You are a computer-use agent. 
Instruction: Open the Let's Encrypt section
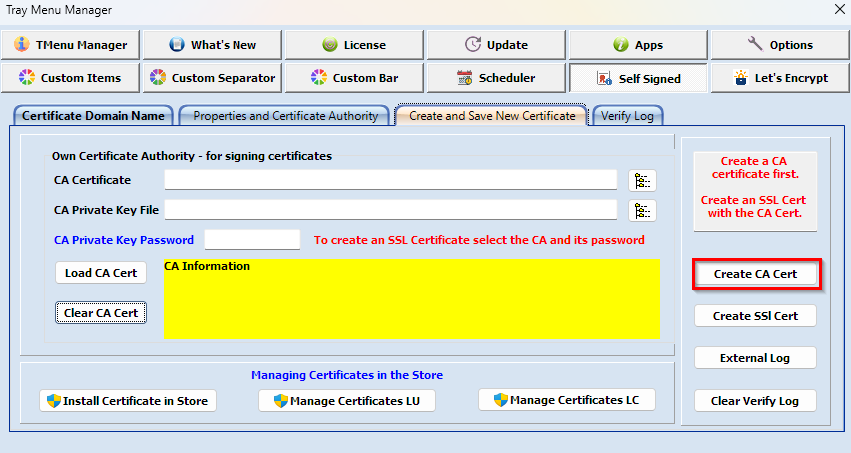[x=780, y=78]
